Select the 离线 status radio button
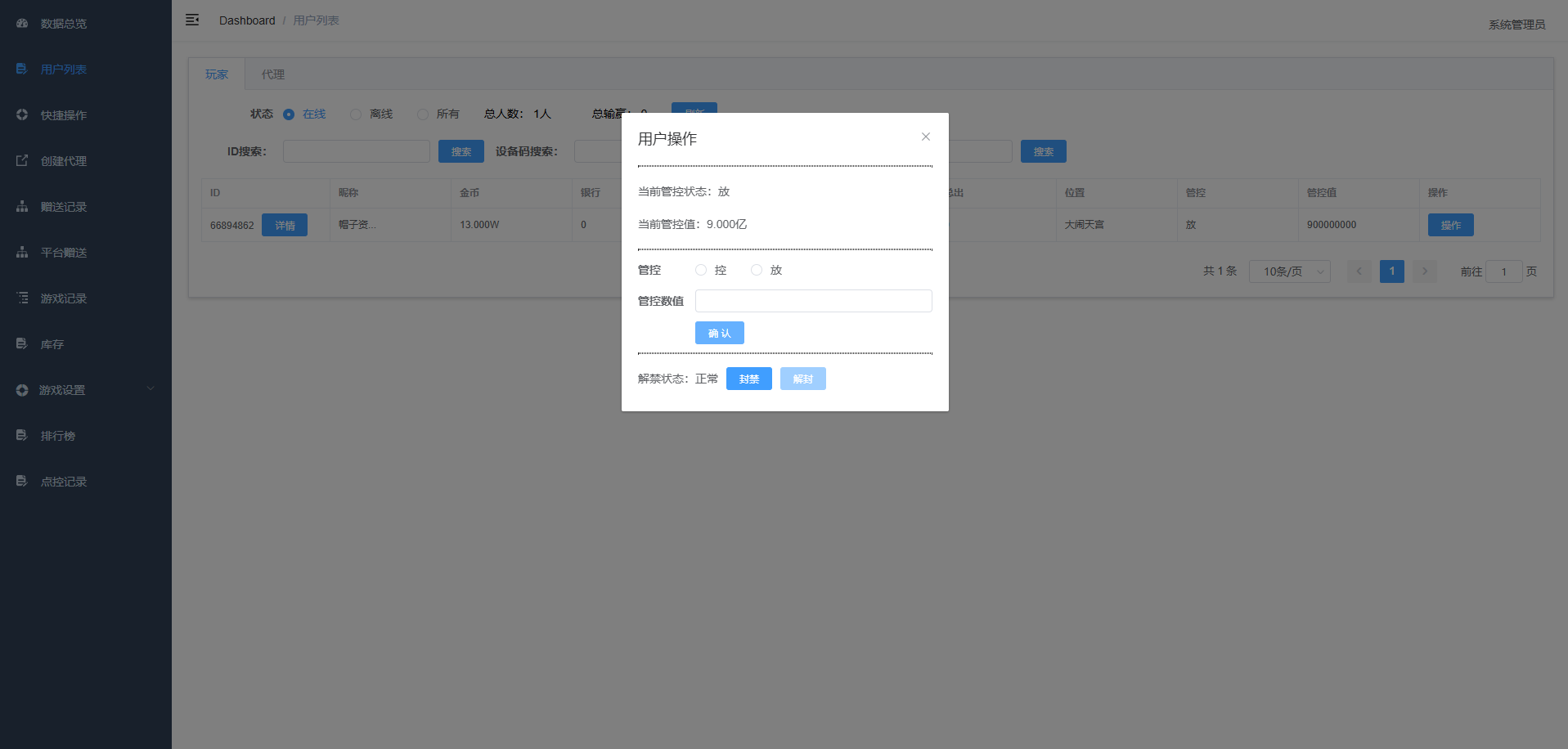The image size is (1568, 749). pos(356,114)
